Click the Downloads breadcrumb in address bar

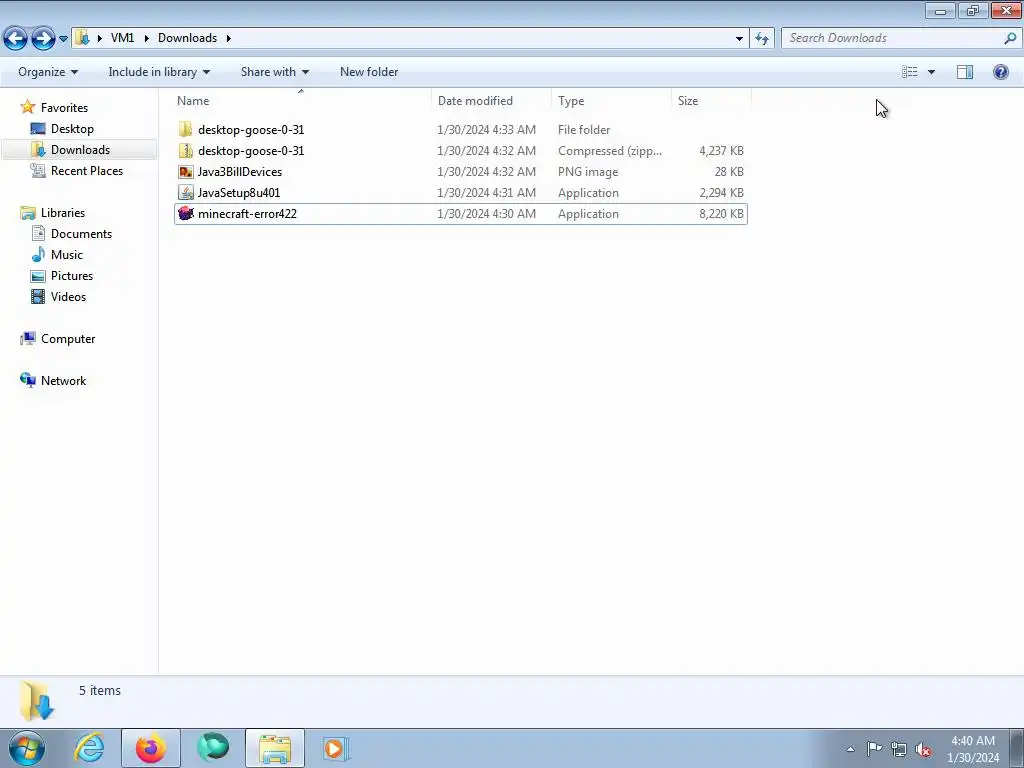pos(187,38)
